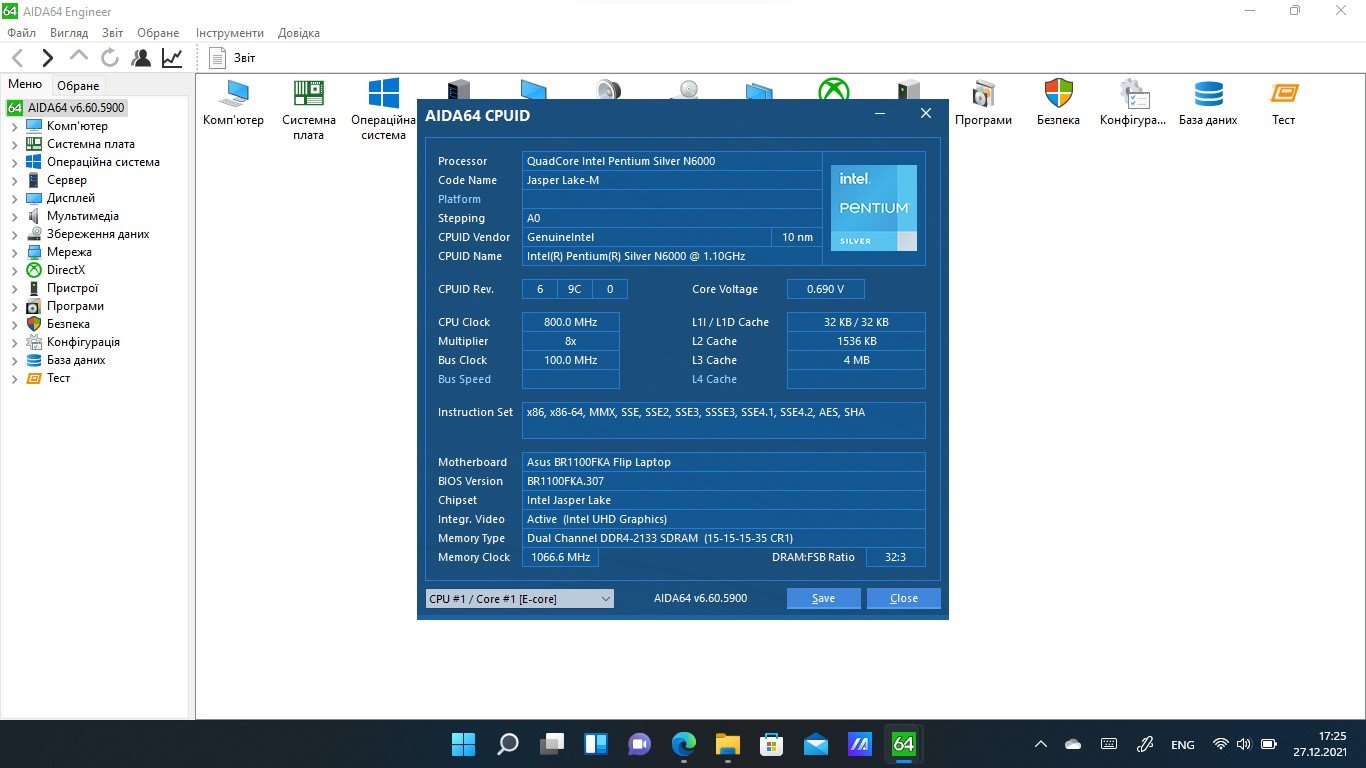
Task: Expand the Збереження даних tree node
Action: click(14, 234)
